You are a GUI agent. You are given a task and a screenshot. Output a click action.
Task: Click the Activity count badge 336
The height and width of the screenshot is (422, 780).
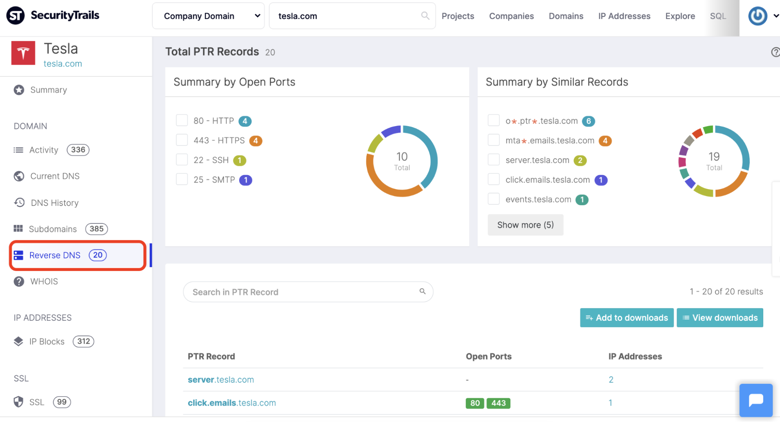pos(78,150)
